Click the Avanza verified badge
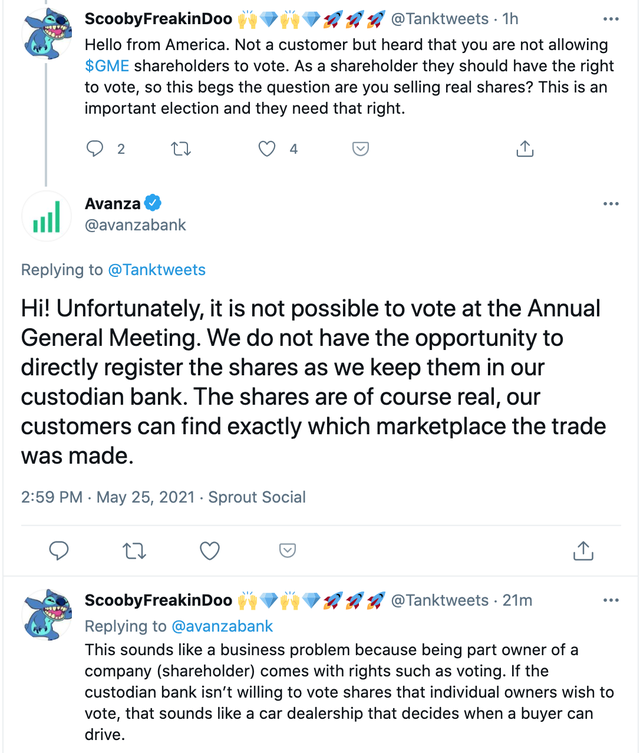This screenshot has width=640, height=753. 153,203
